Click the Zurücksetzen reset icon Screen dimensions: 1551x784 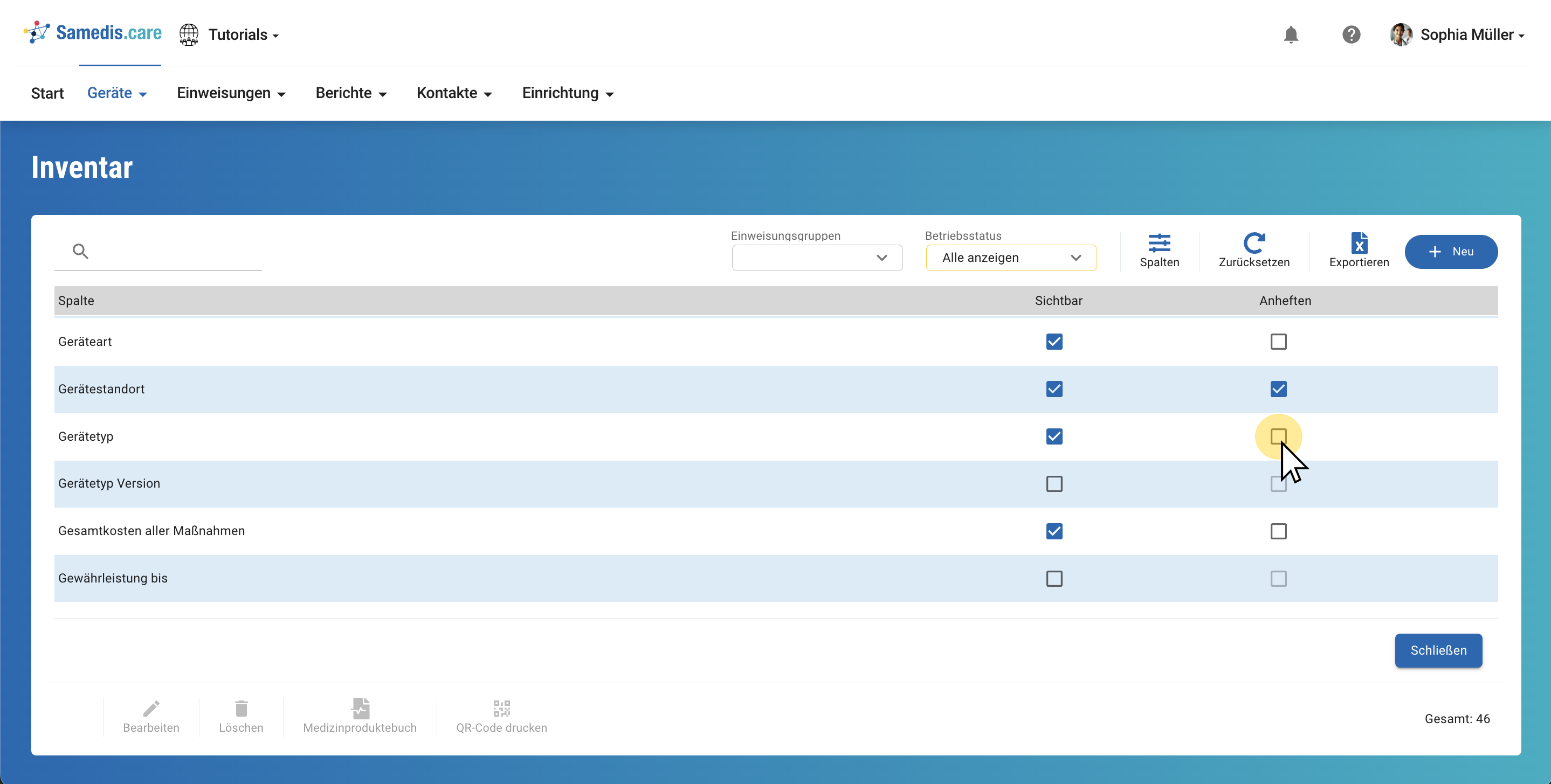click(x=1253, y=244)
